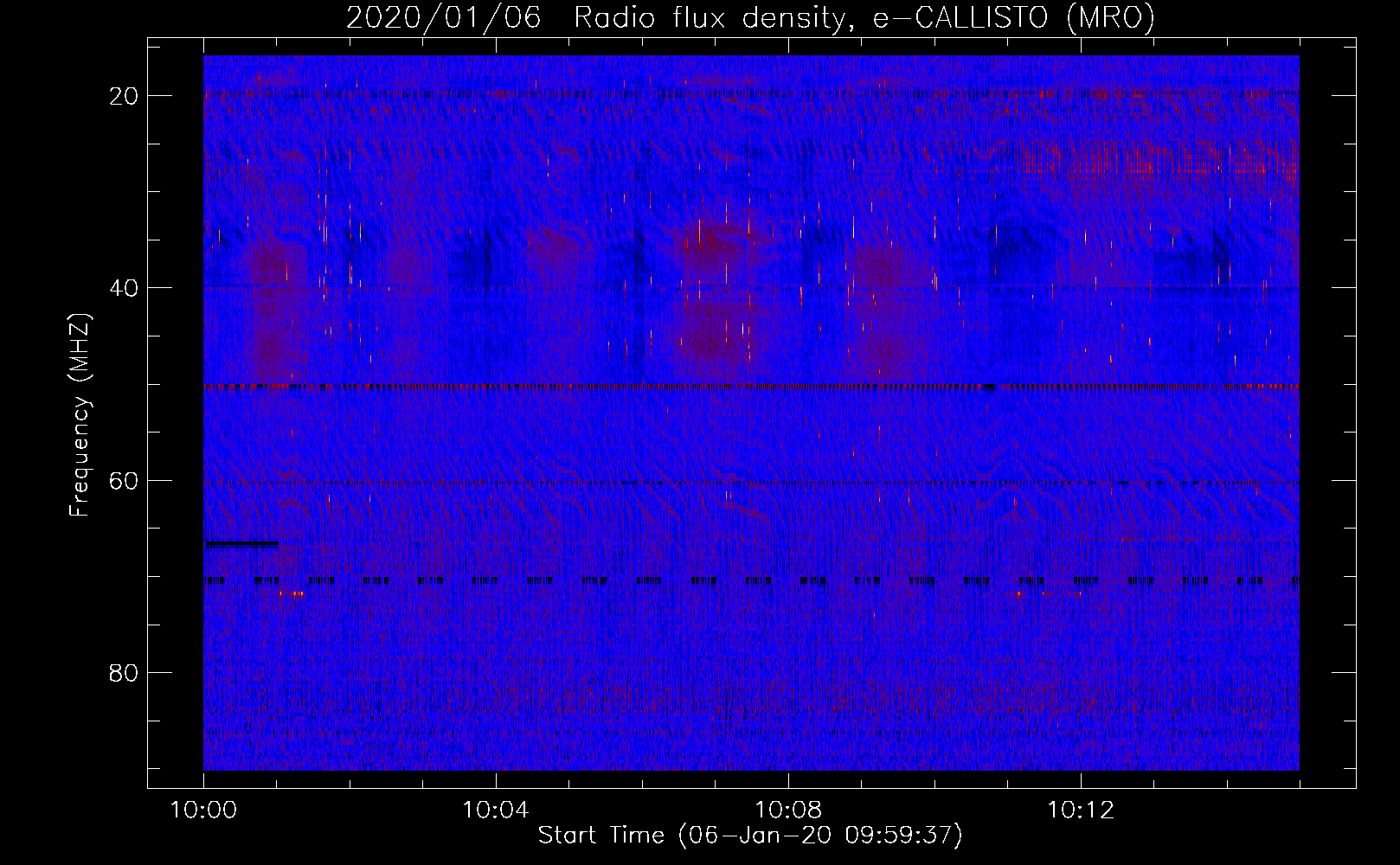Click the date "2020/01/06" in the title

point(444,18)
